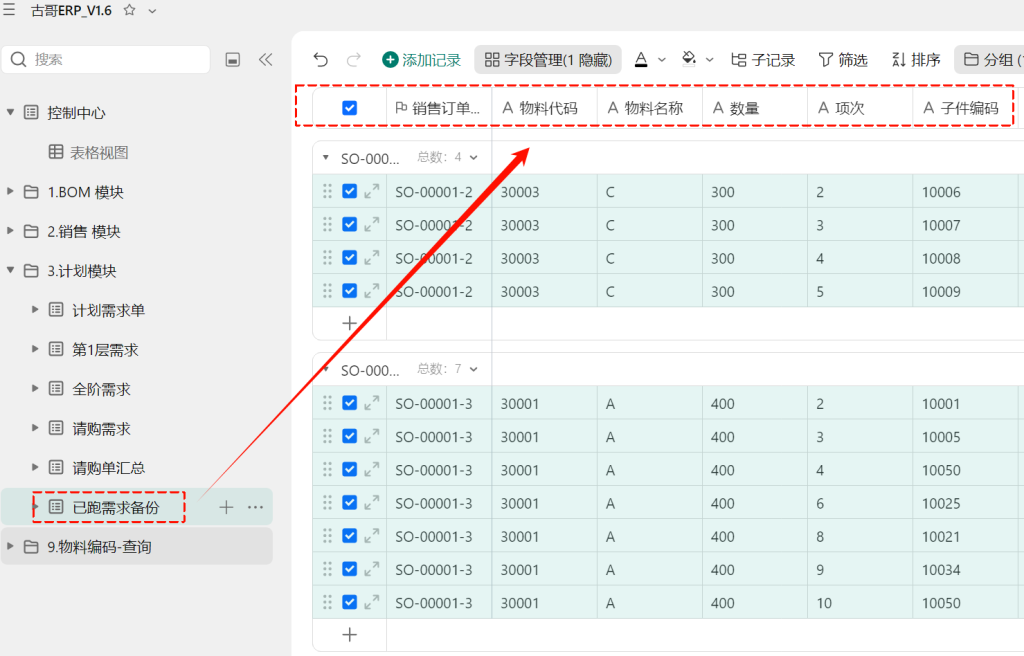Uncheck the row with 子件编码 10009
Viewport: 1024px width, 656px height.
point(349,291)
